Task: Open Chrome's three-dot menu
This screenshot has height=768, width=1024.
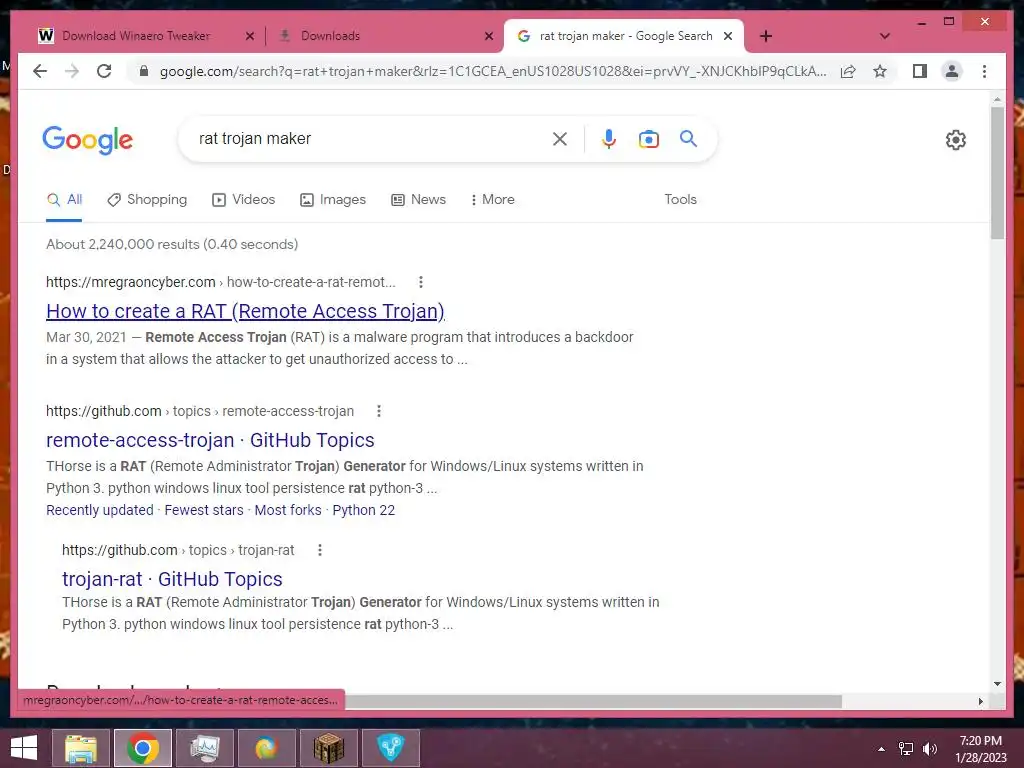Action: [984, 71]
